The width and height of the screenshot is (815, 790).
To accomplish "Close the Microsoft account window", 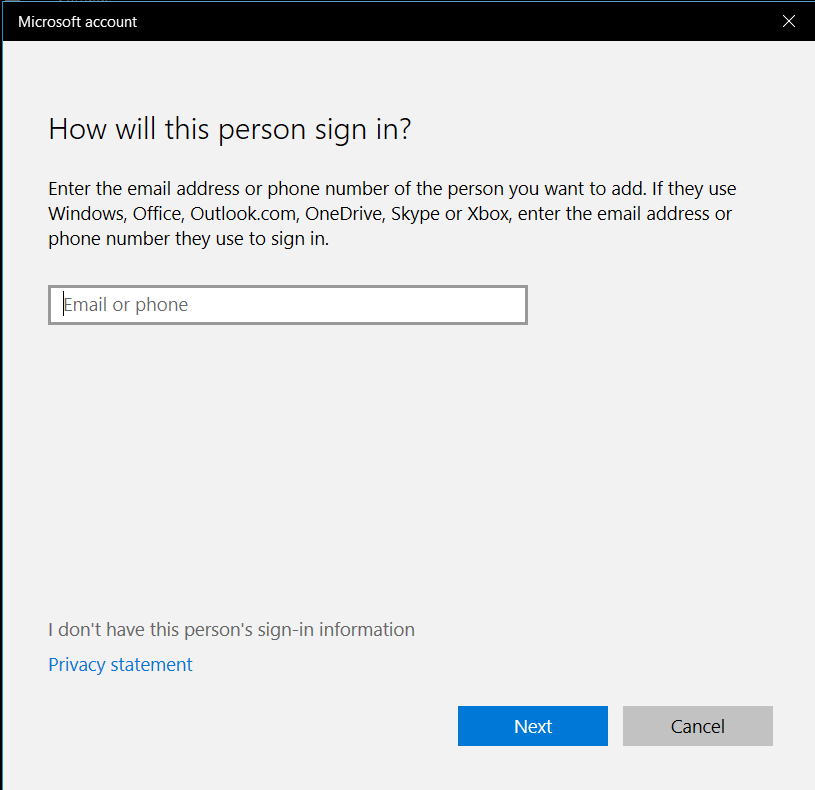I will pyautogui.click(x=788, y=21).
